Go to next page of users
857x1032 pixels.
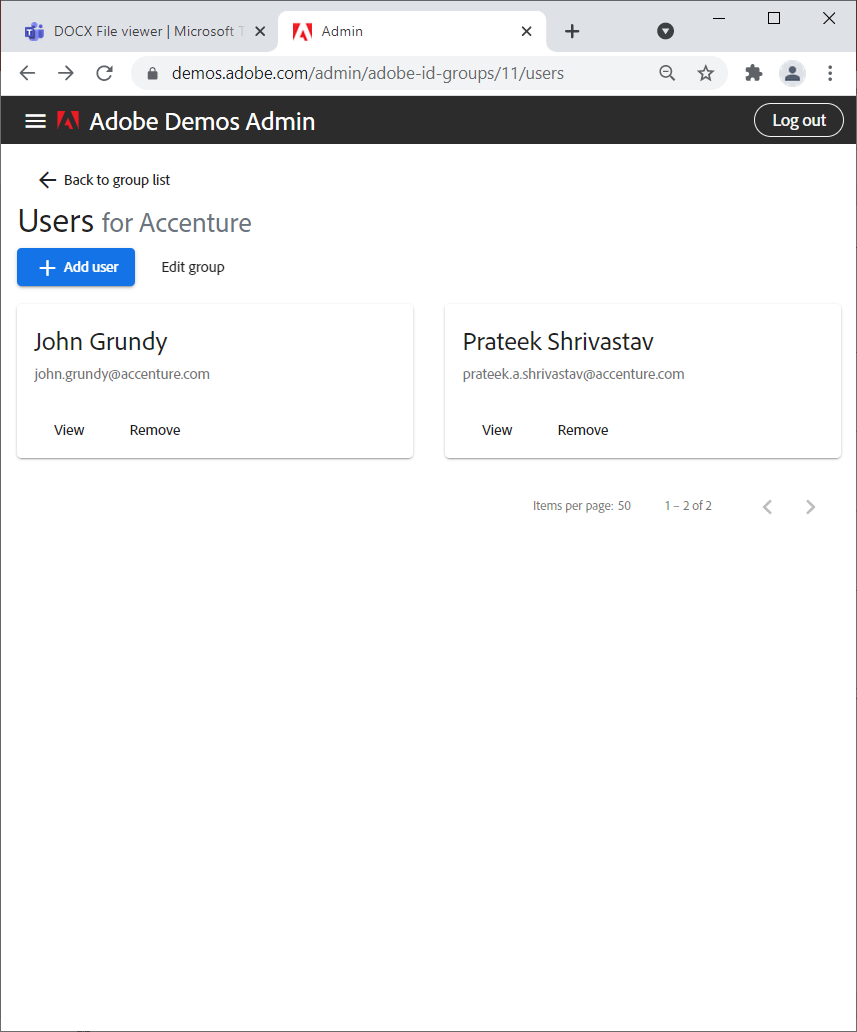coord(810,506)
